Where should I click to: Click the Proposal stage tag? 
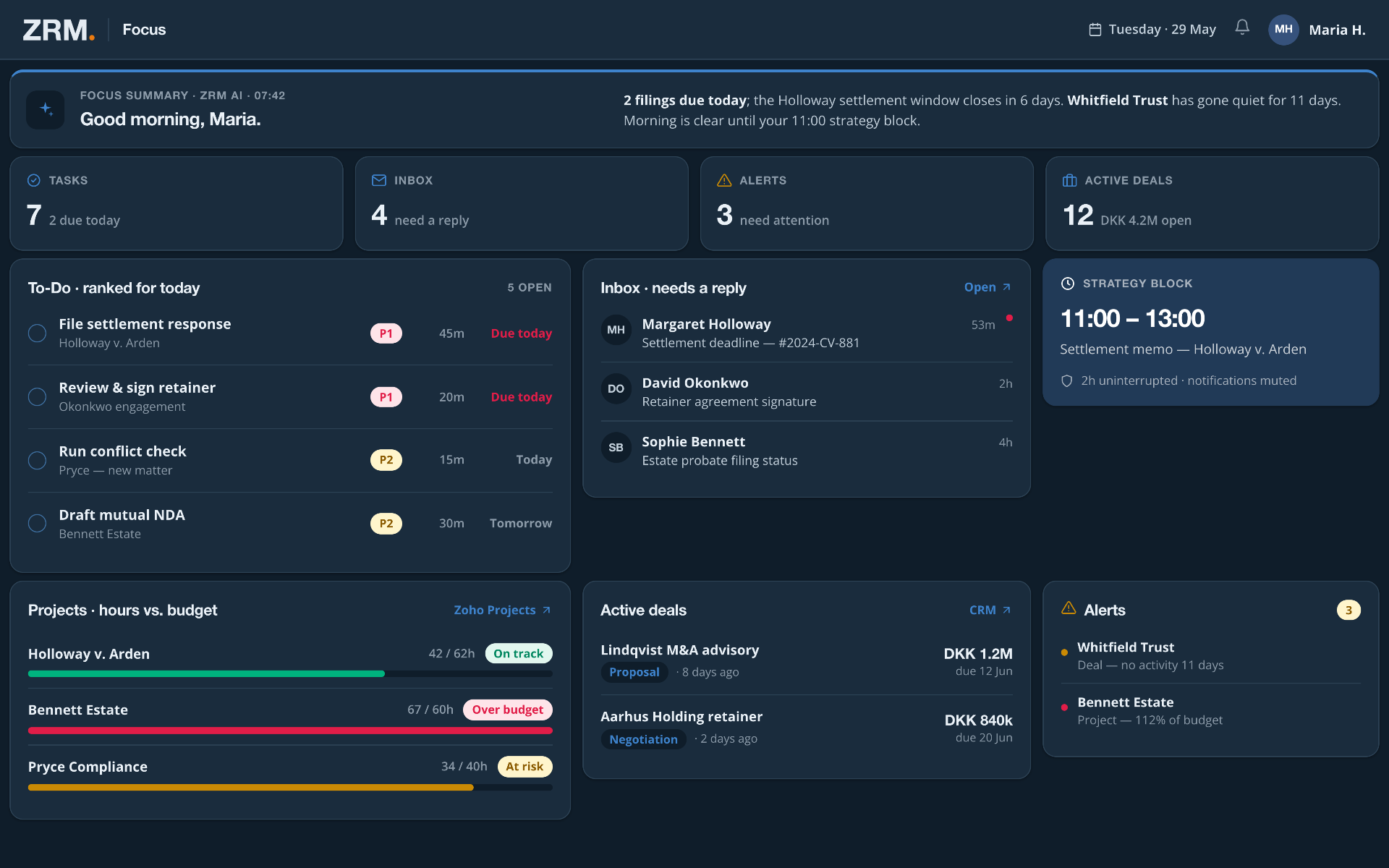tap(634, 672)
